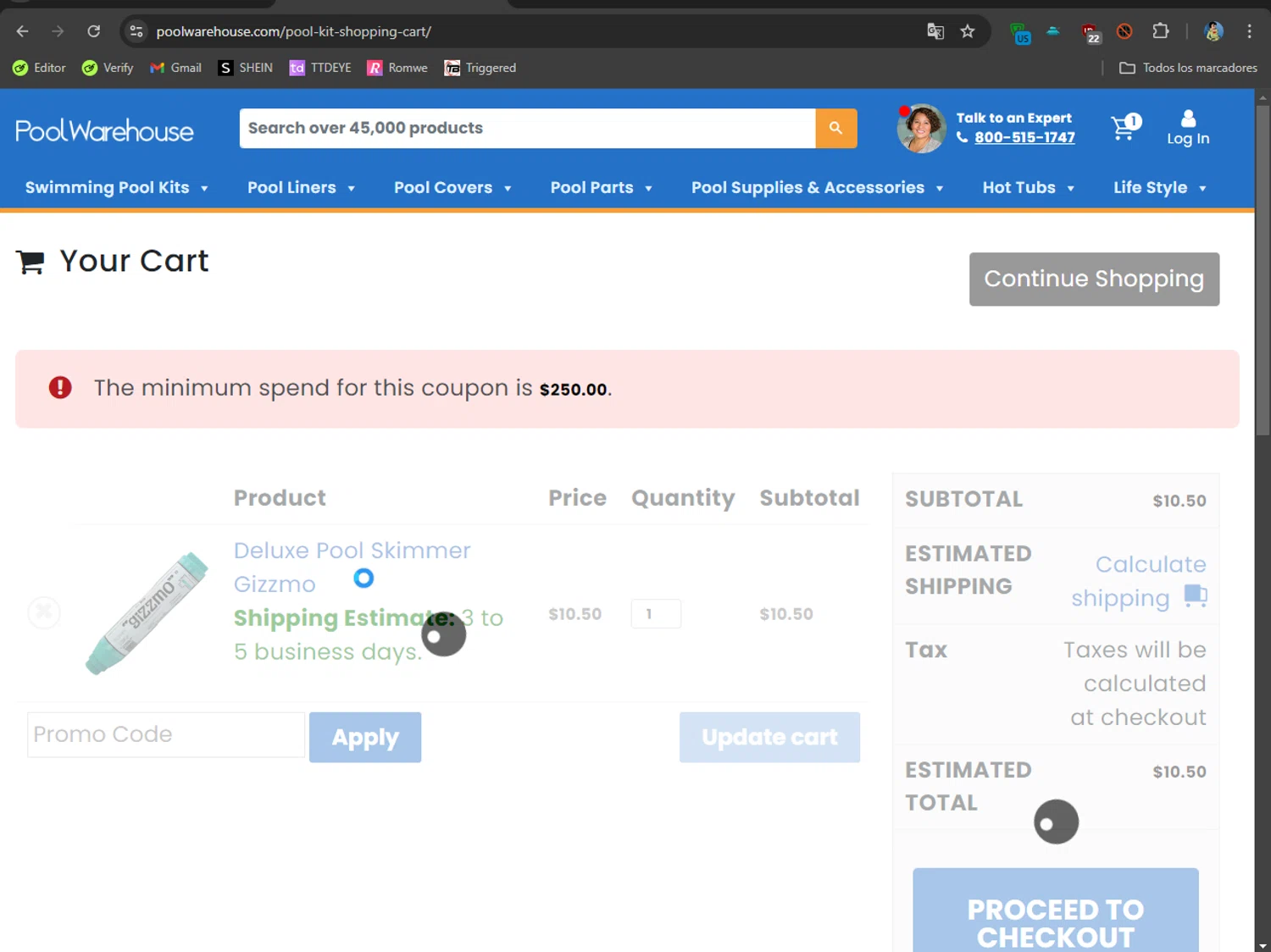Click the extension icon with 22 badge

coord(1091,33)
